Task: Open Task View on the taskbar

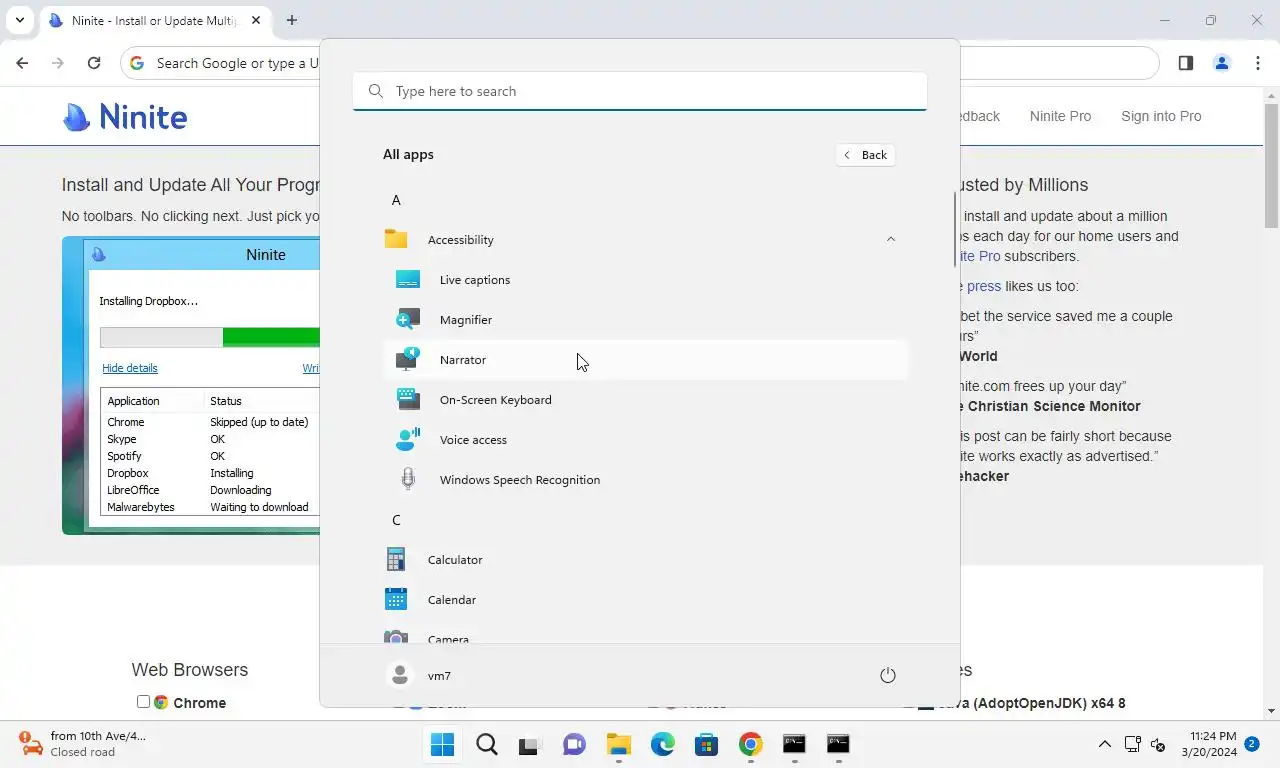Action: coord(529,744)
